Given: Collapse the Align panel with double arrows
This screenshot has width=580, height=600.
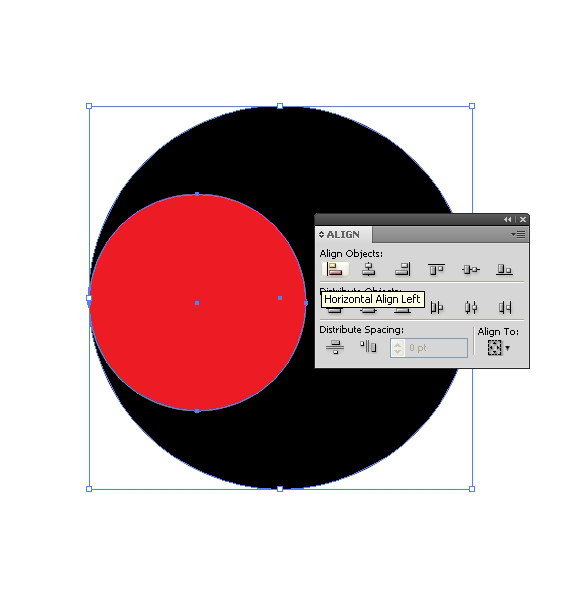Looking at the screenshot, I should 507,219.
